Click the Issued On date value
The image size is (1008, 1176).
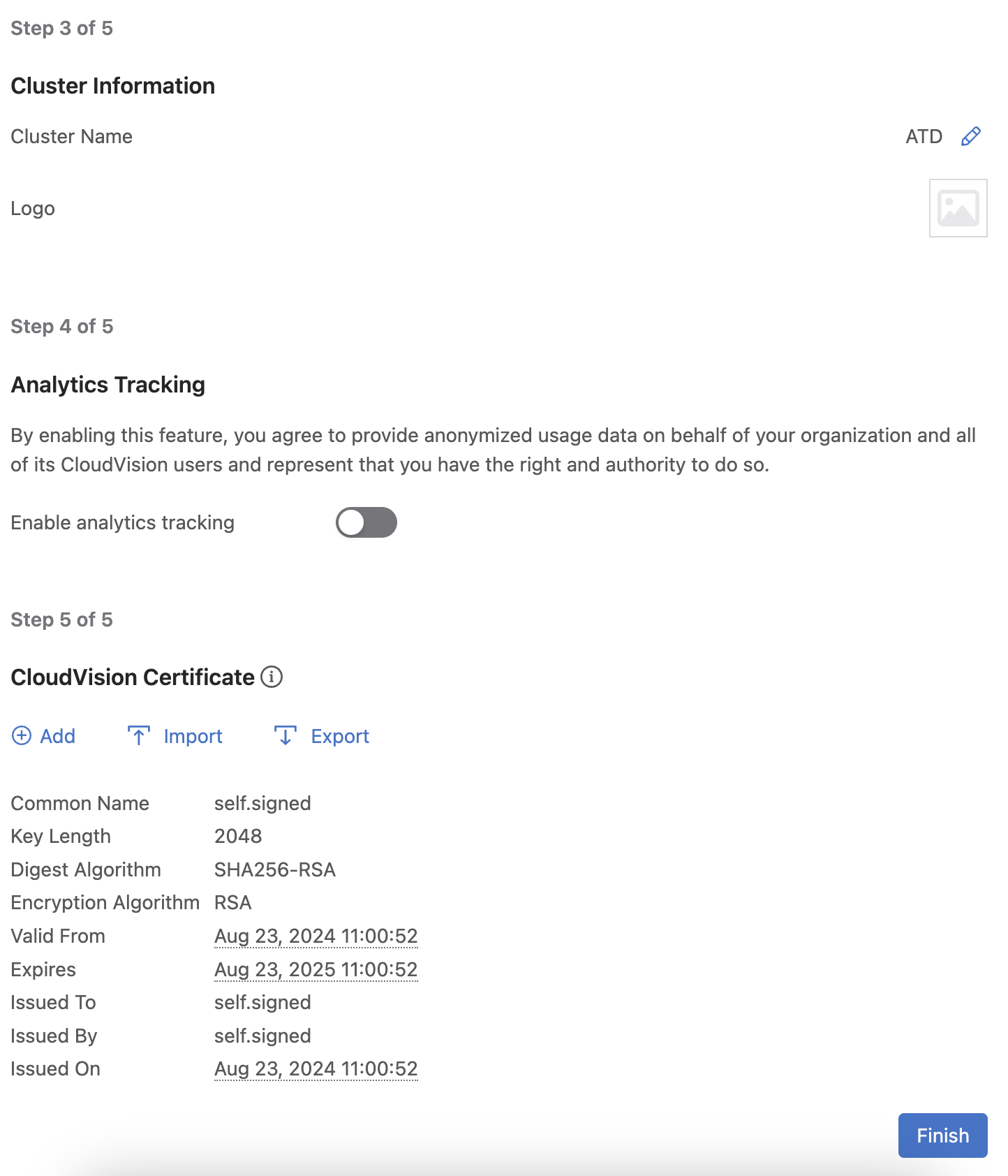(316, 1068)
